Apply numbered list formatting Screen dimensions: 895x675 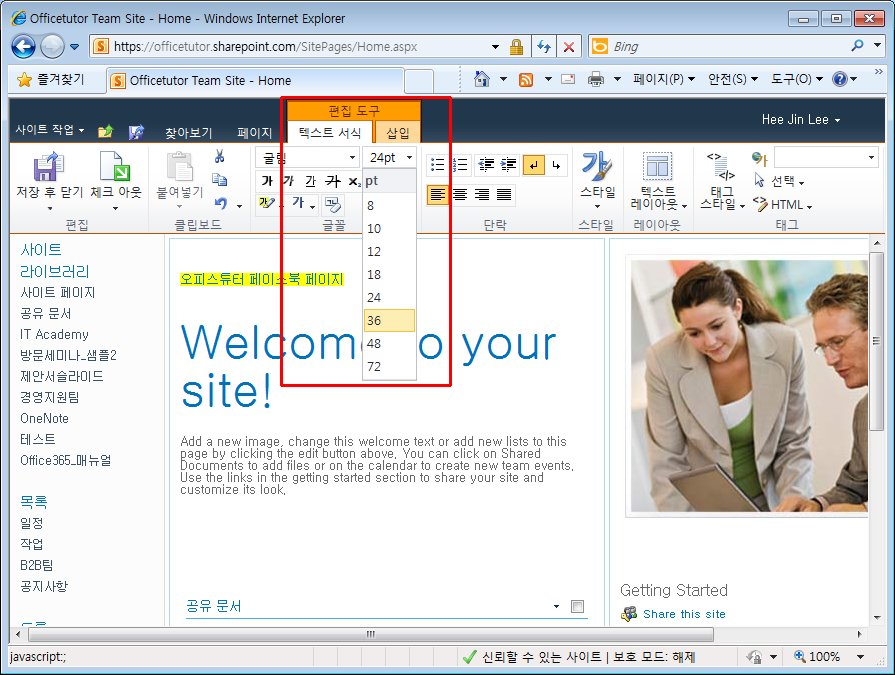point(460,165)
